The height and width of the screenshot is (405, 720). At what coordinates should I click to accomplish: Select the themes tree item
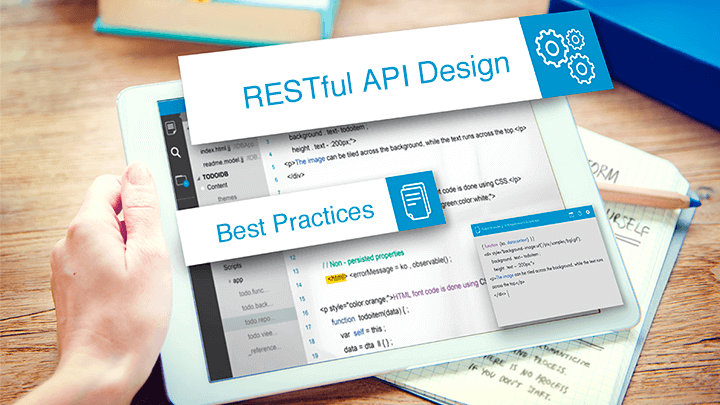tap(227, 198)
